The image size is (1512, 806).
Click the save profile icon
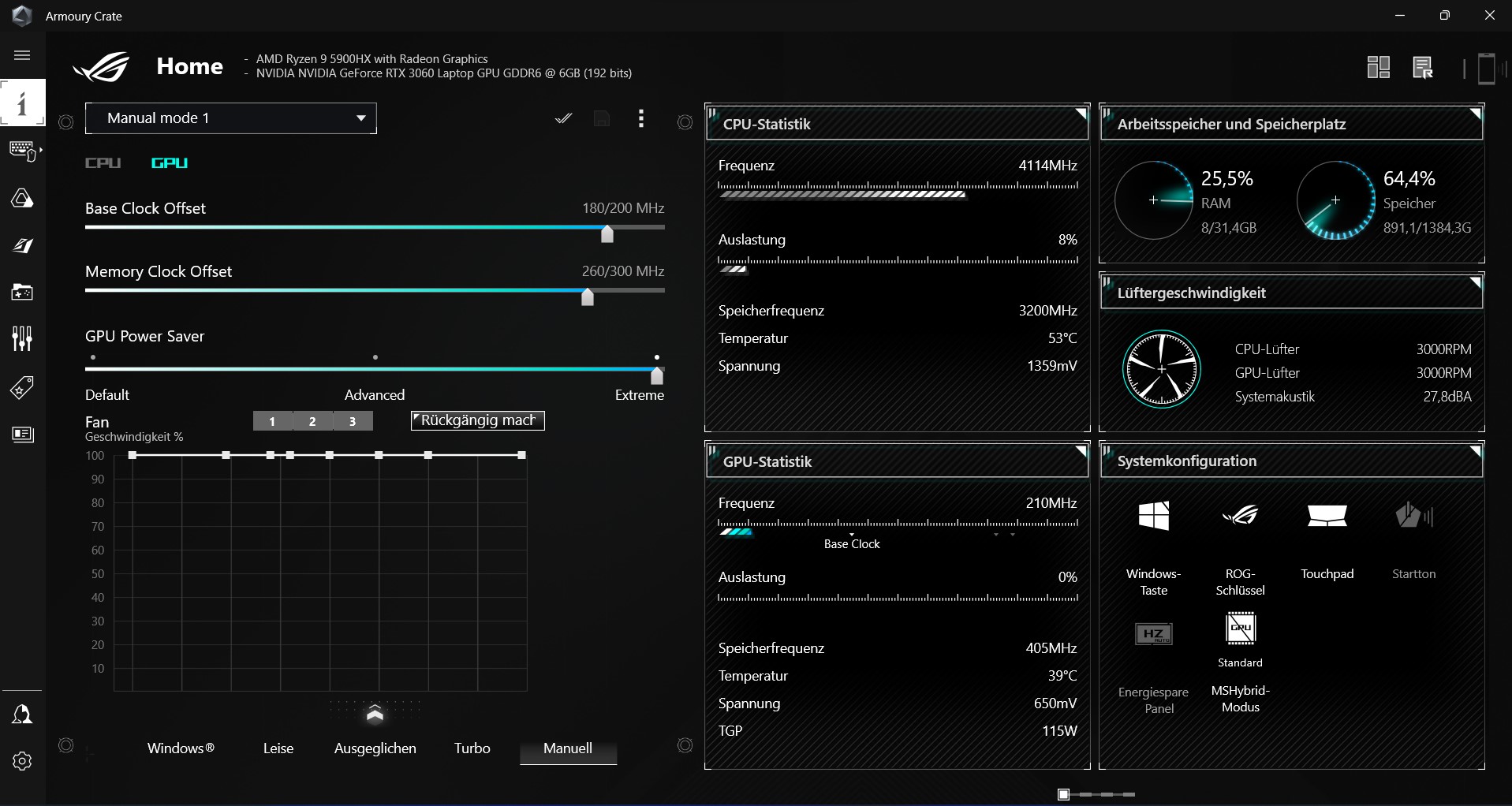tap(602, 118)
